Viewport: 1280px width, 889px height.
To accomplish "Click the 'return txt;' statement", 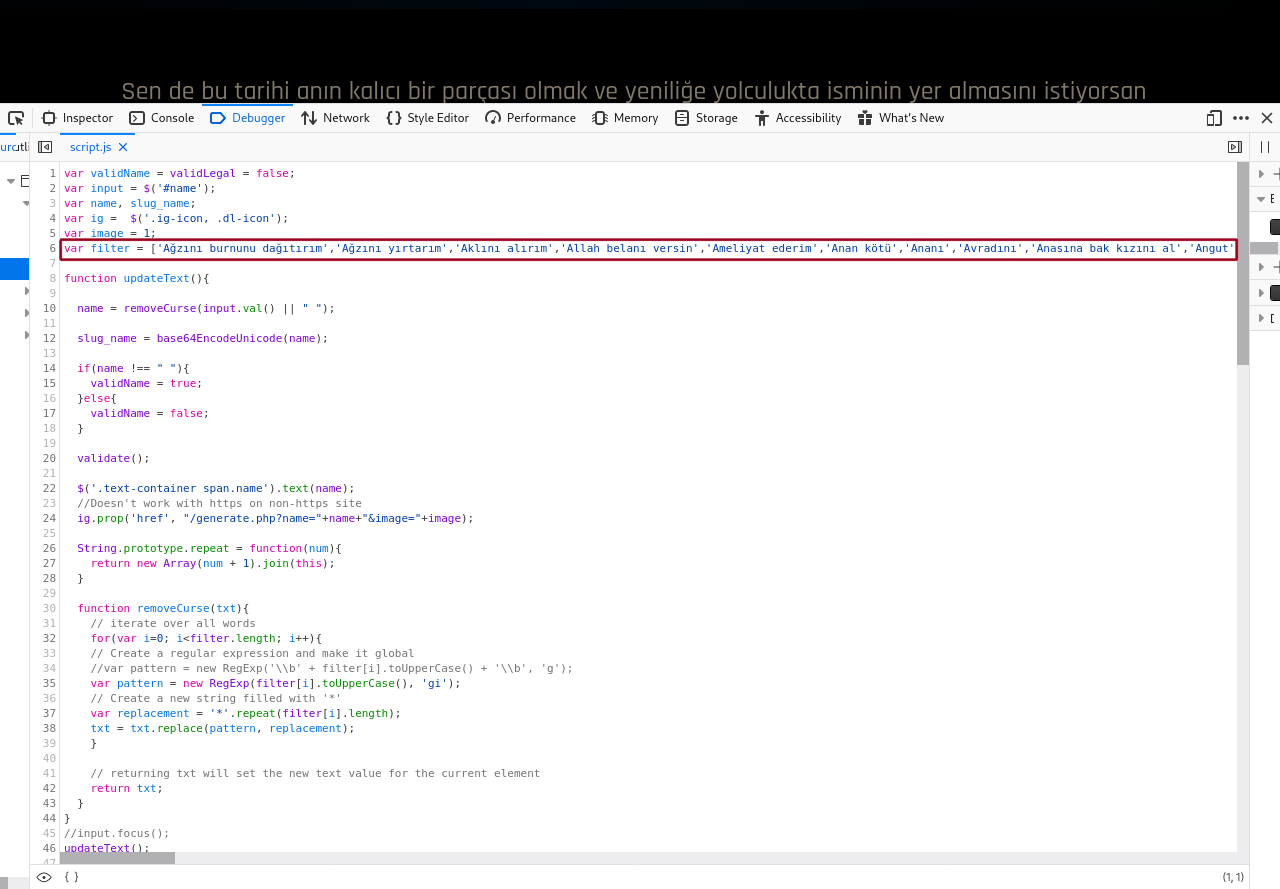I will coord(124,788).
